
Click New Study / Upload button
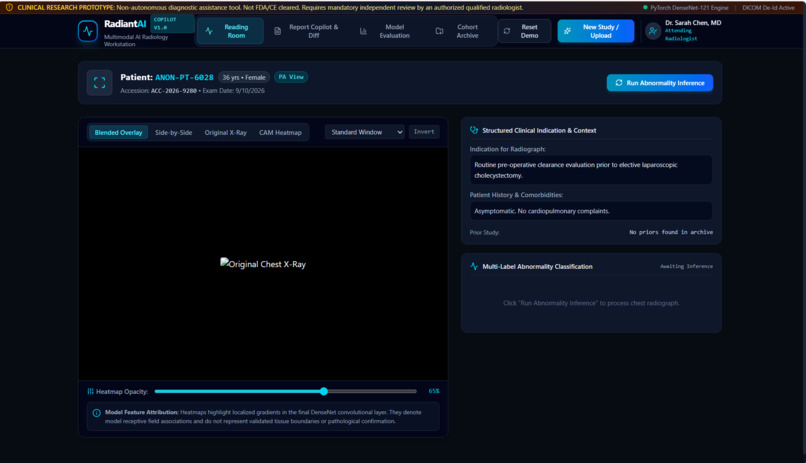(596, 31)
